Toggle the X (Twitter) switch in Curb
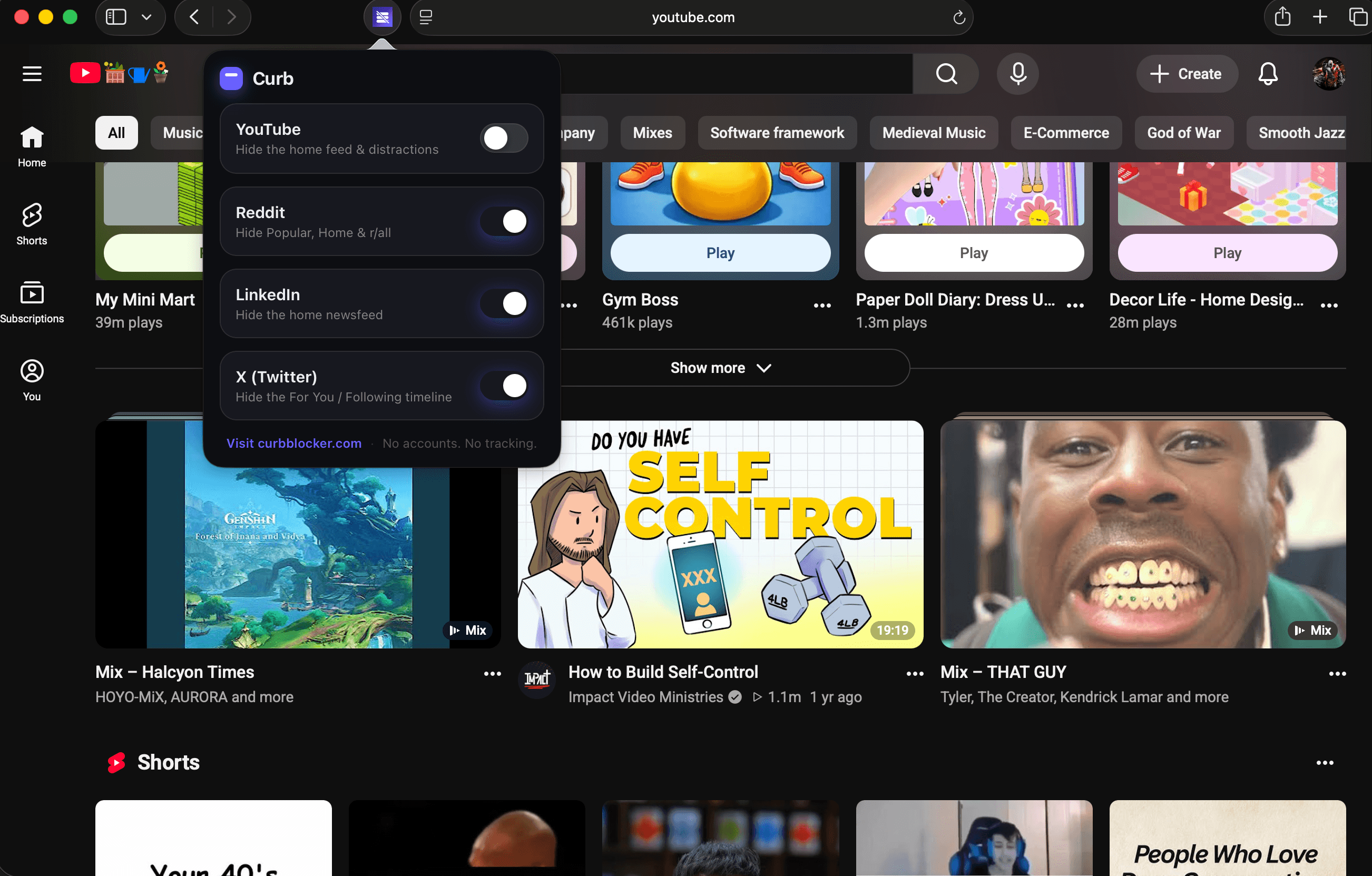This screenshot has height=876, width=1372. point(504,386)
